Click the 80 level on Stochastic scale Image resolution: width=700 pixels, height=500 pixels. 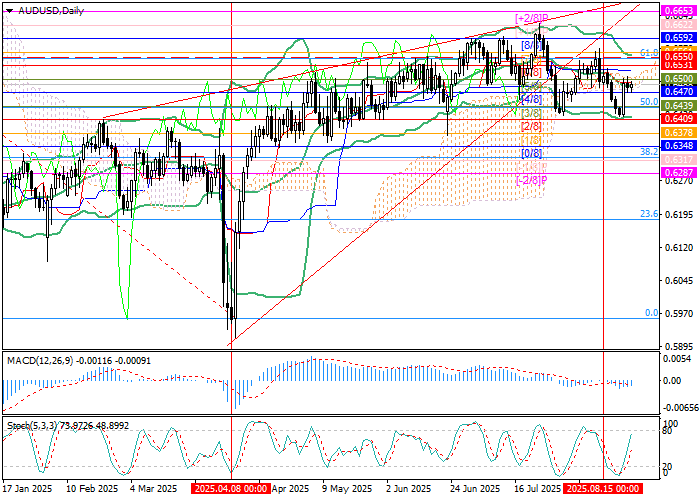click(667, 431)
